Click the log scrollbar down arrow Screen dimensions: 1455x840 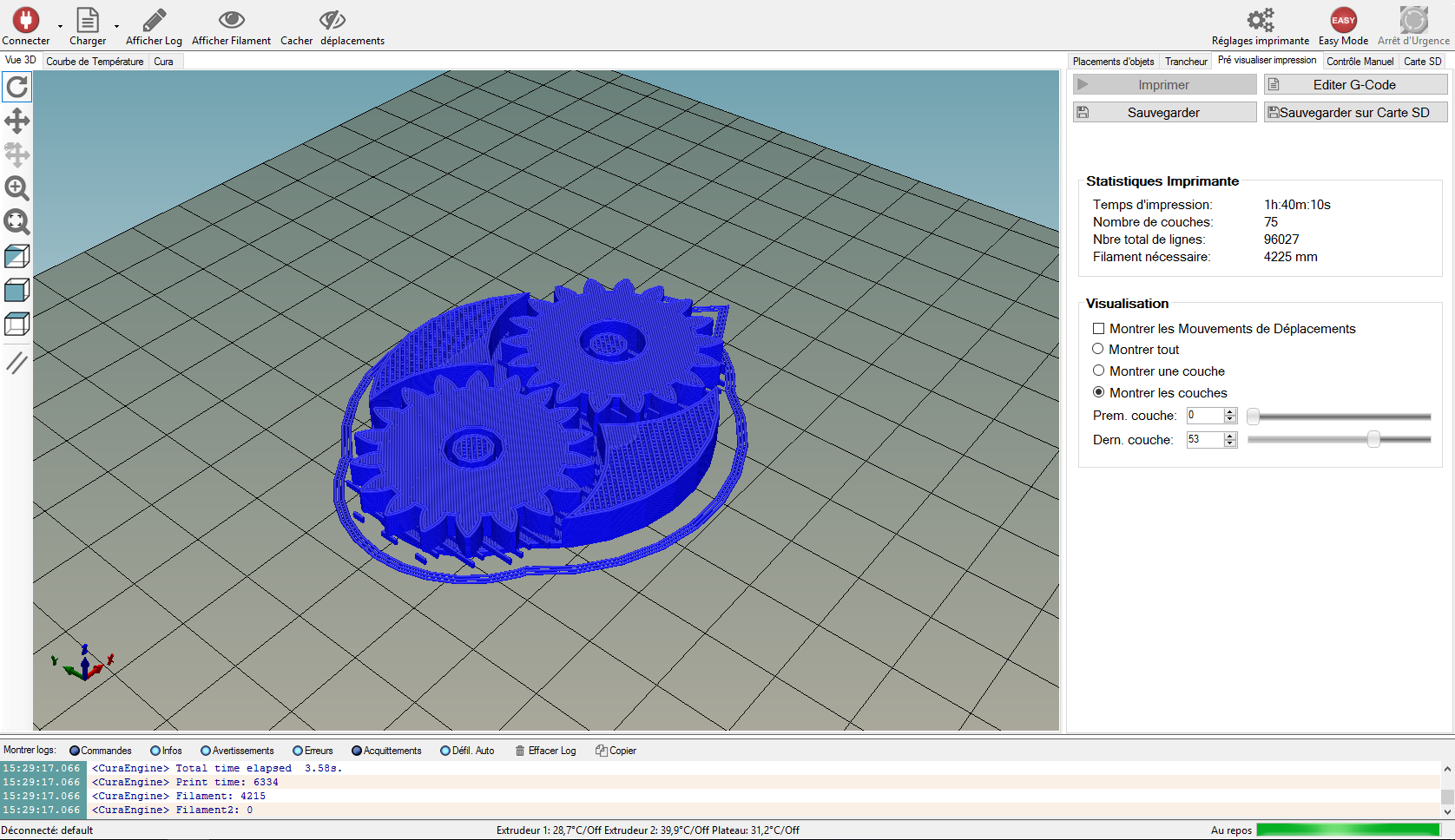(1447, 812)
